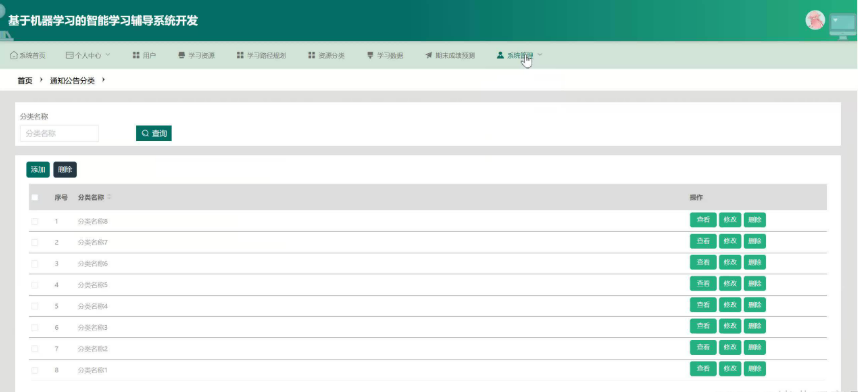Tick the checkbox for row 分类名称5
Viewport: 858px width, 392px height.
(35, 285)
